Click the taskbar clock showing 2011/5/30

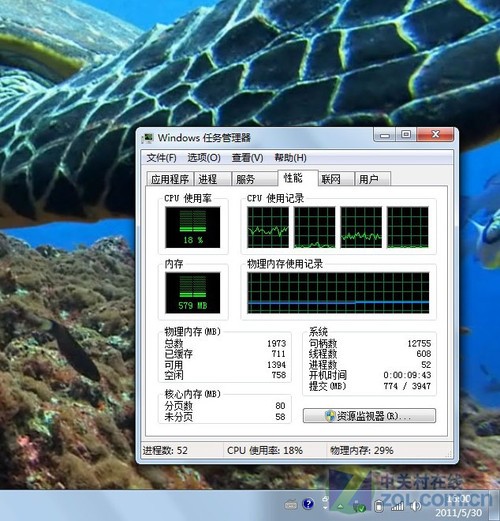click(459, 506)
